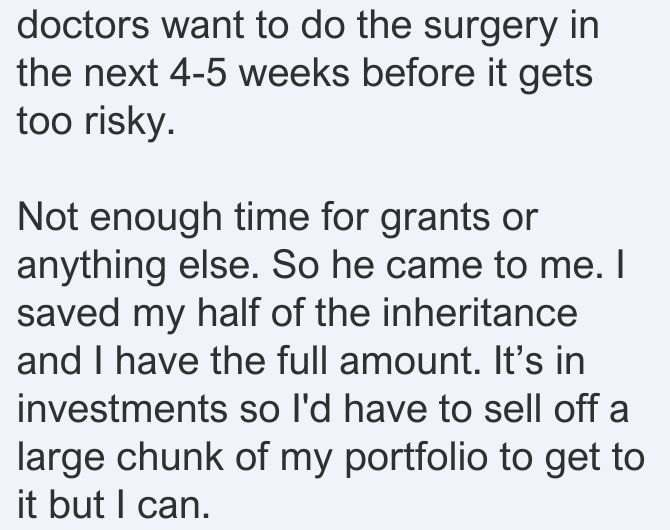Screen dimensions: 670x530
Task: Click the word "surgery"
Action: coord(491,28)
